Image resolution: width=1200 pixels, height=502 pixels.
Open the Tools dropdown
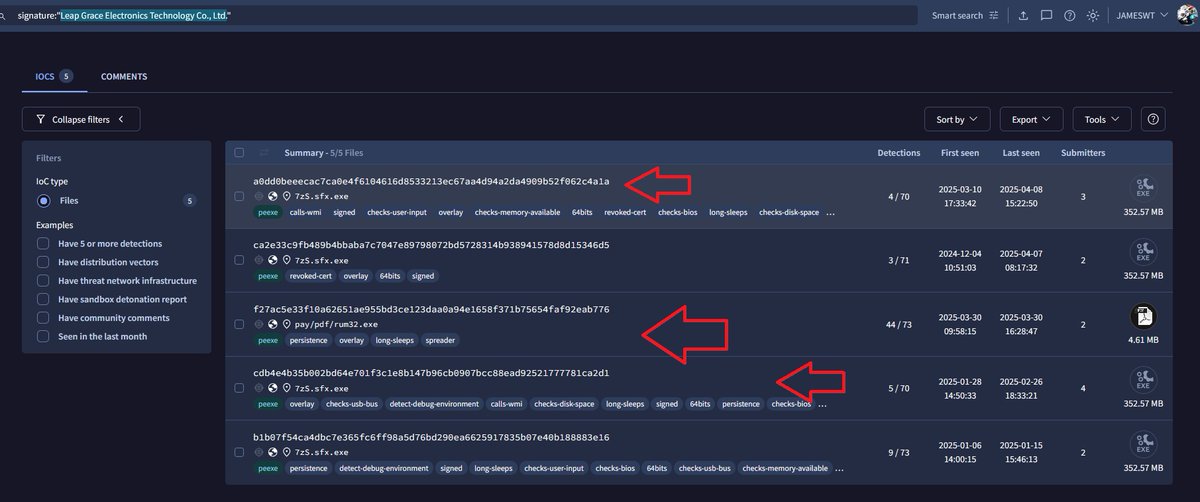[x=1102, y=119]
